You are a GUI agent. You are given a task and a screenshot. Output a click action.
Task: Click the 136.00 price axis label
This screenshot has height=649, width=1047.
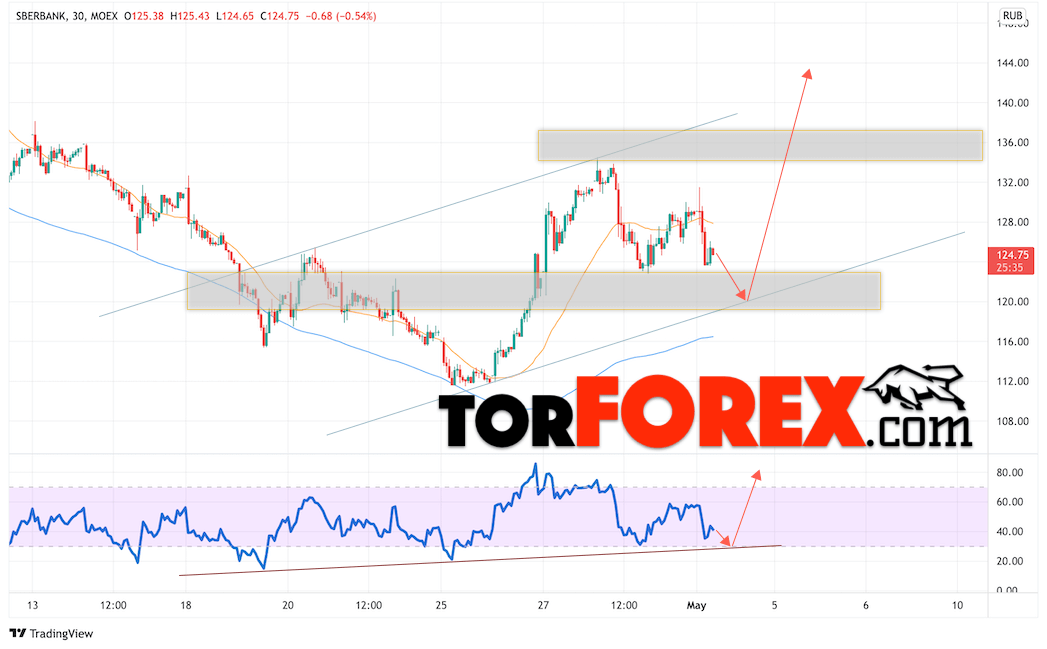1012,142
